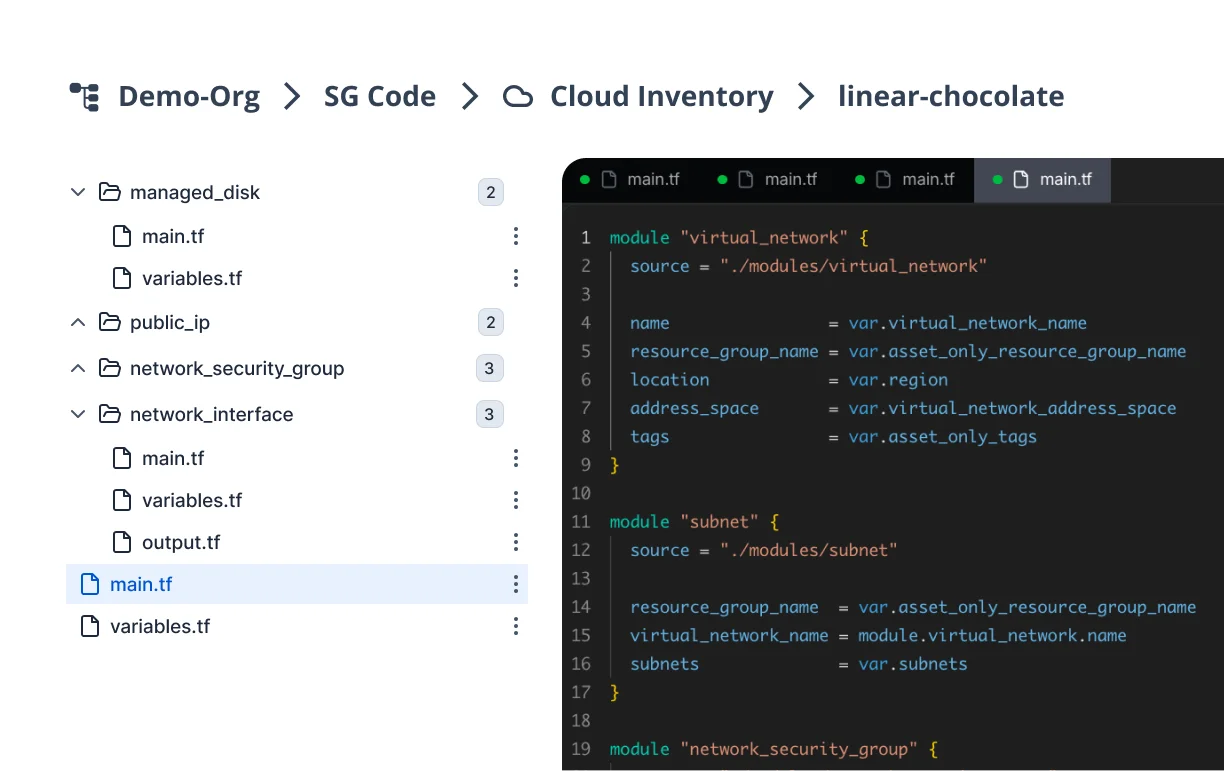Click the green dot on the active editor tab
Viewport: 1224px width, 771px height.
coord(997,180)
